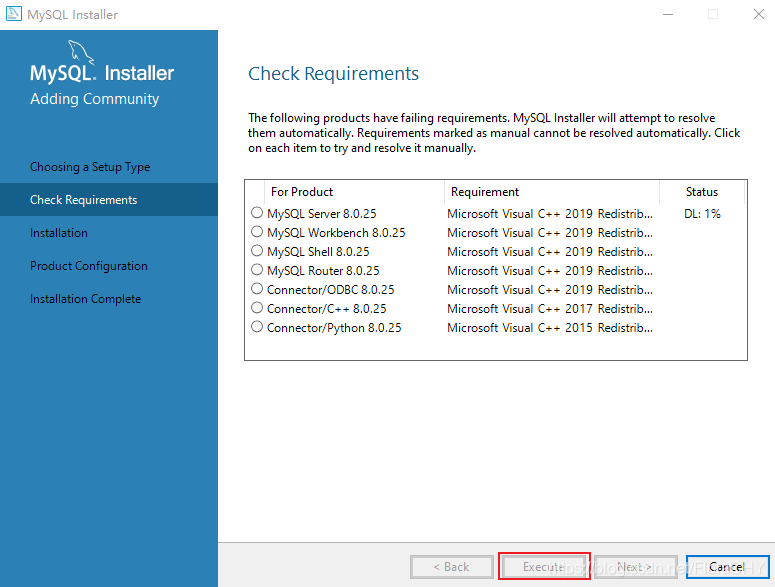Screen dimensions: 775x587
Task: Select the MySQL Server 8.0.25 radio button
Action: [x=257, y=213]
